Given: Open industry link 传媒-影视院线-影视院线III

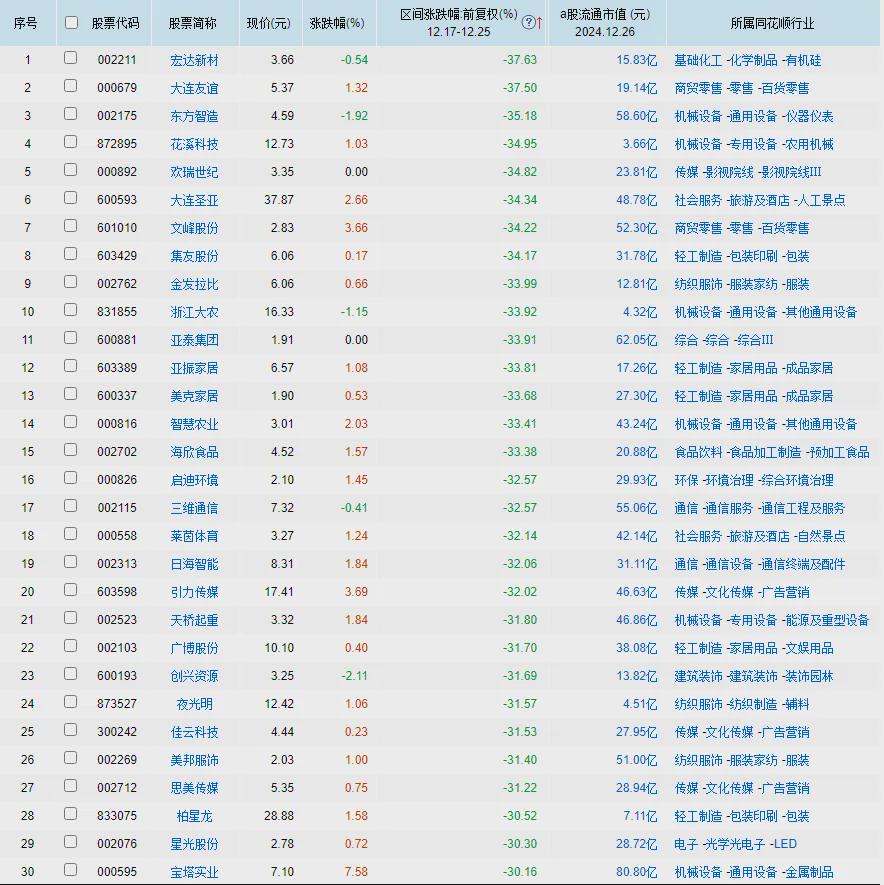Looking at the screenshot, I should pyautogui.click(x=747, y=172).
